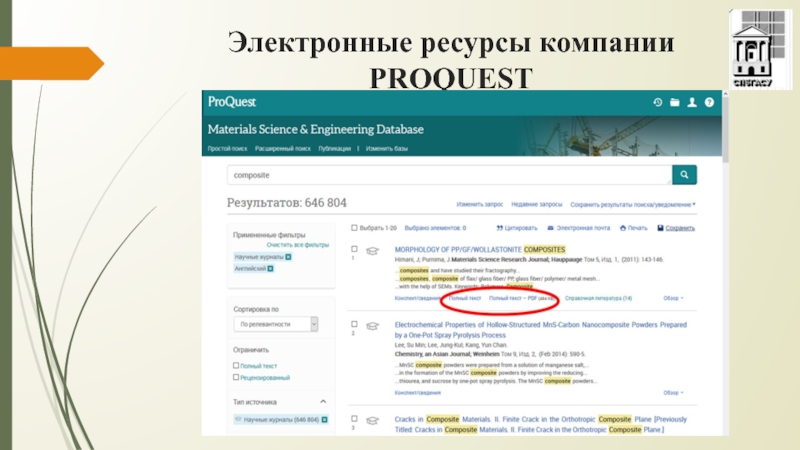800x450 pixels.
Task: Click the magnifier search button
Action: click(x=684, y=175)
